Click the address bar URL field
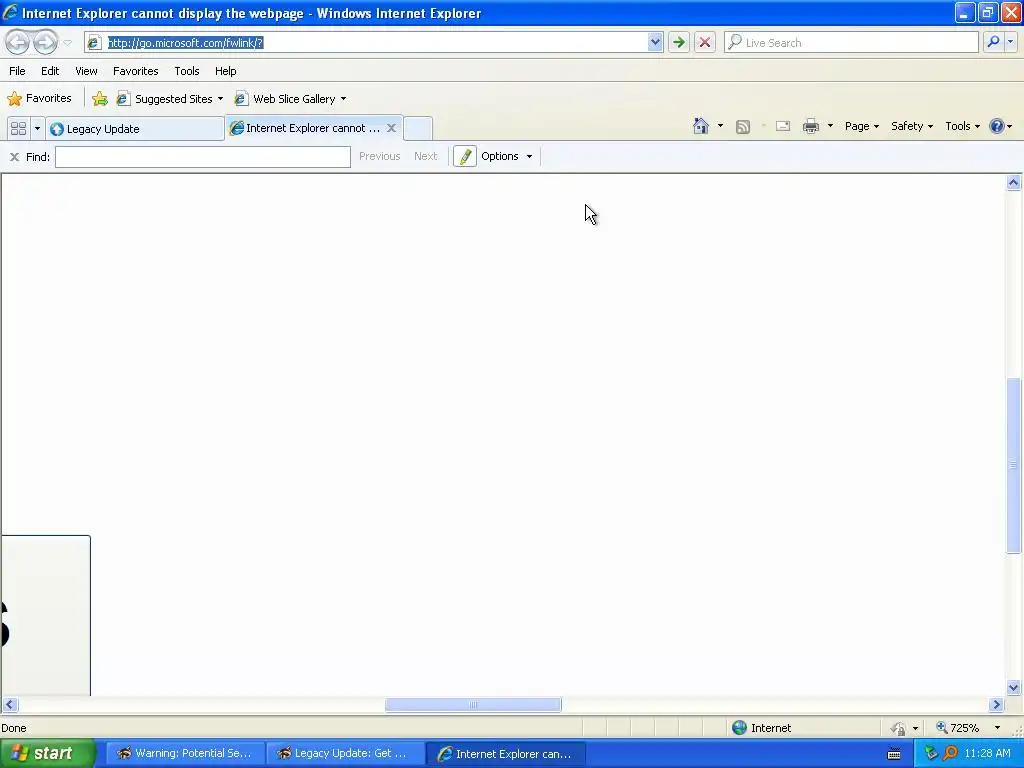Image resolution: width=1024 pixels, height=768 pixels. click(376, 42)
